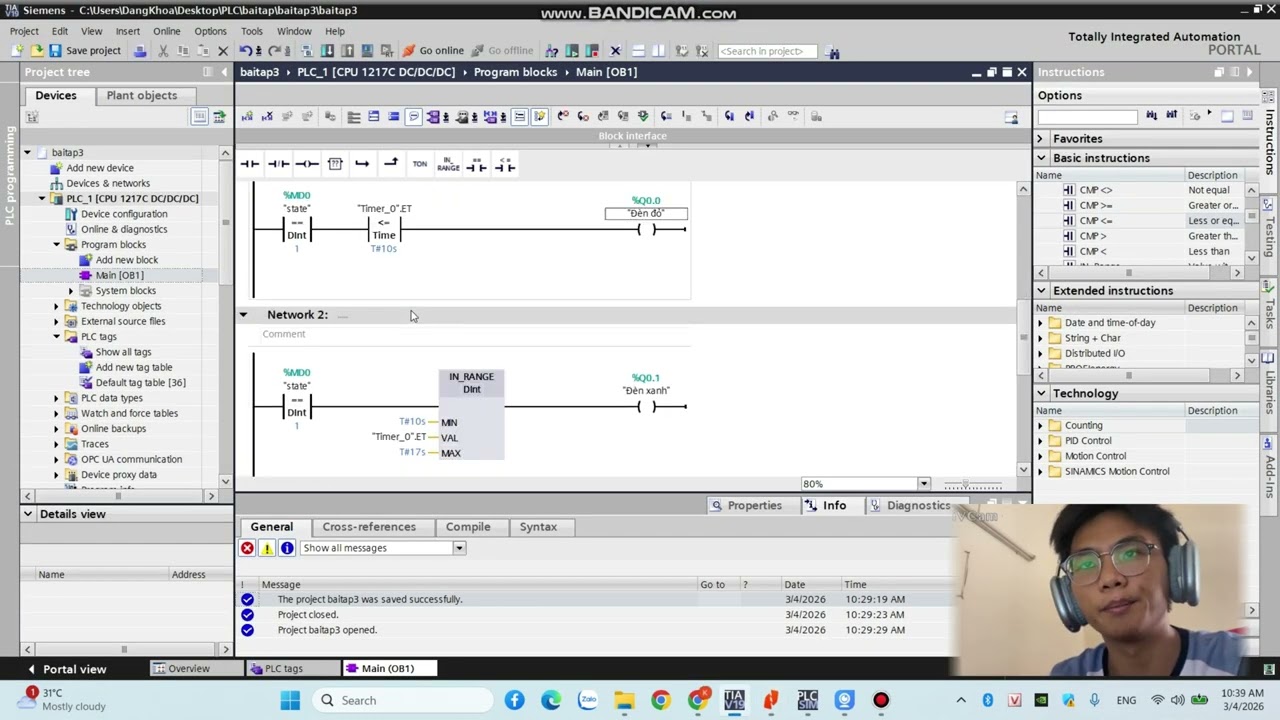Image resolution: width=1280 pixels, height=720 pixels.
Task: Open the Online menu
Action: coord(167,31)
